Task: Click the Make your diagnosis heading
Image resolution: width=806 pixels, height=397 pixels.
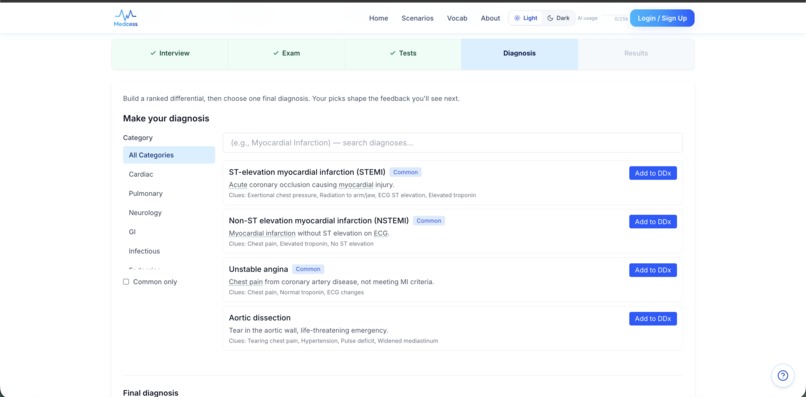Action: tap(166, 119)
